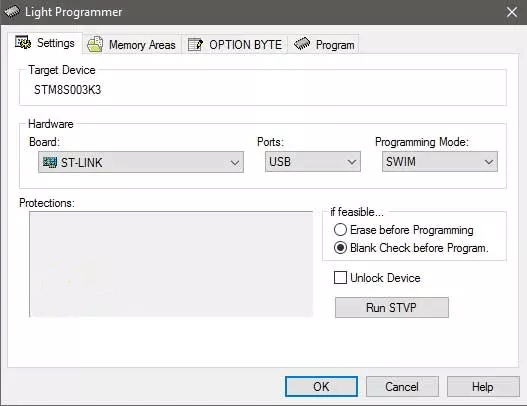
Task: Open the OPTION BYTE tab
Action: tap(235, 44)
